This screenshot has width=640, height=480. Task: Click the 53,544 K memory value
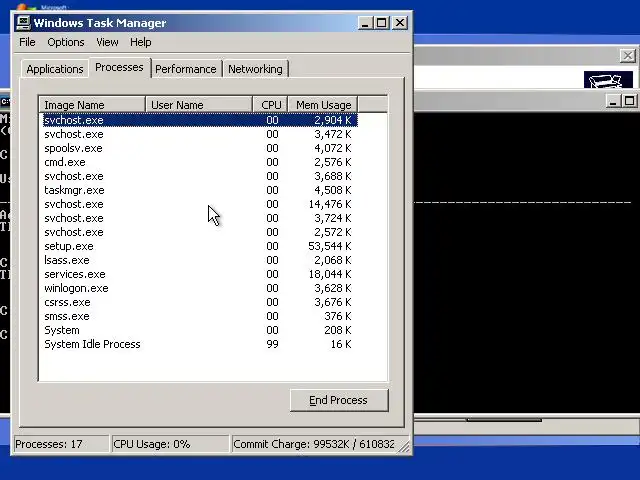[330, 246]
